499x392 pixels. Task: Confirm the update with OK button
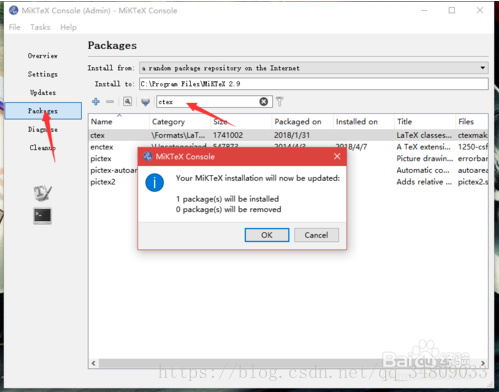point(267,235)
